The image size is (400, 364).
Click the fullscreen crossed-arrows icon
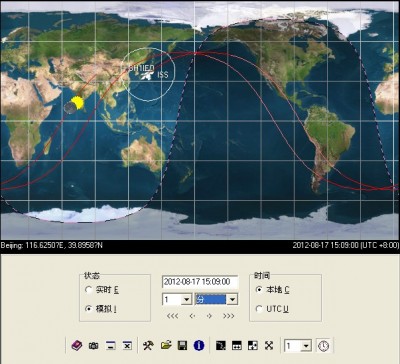click(269, 345)
